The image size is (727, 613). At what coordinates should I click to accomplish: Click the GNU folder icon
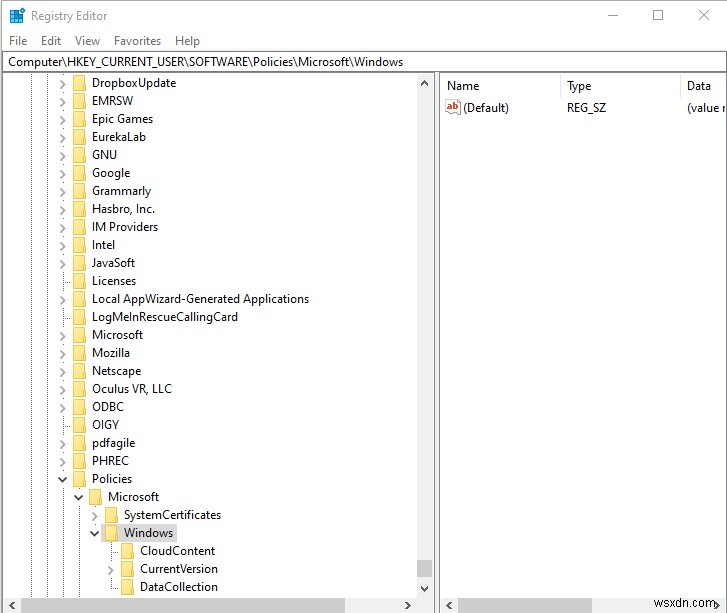point(80,155)
